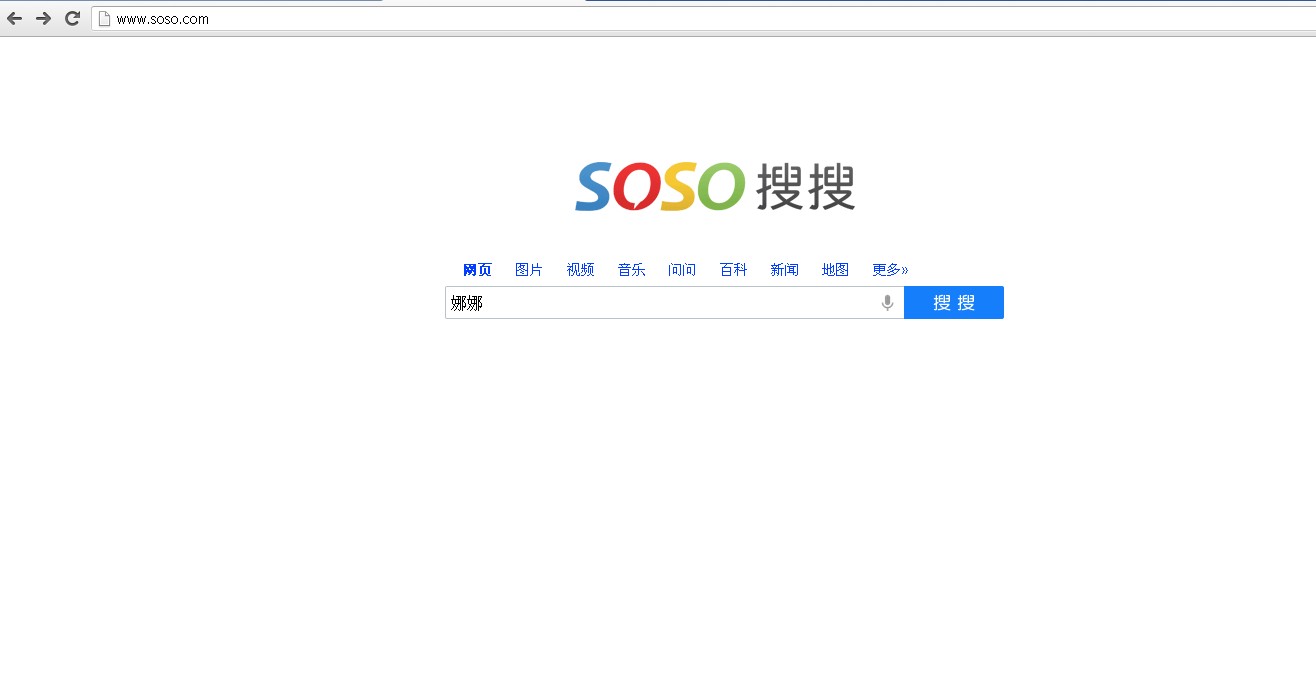
Task: Click the www.soso.com address bar
Action: click(703, 19)
